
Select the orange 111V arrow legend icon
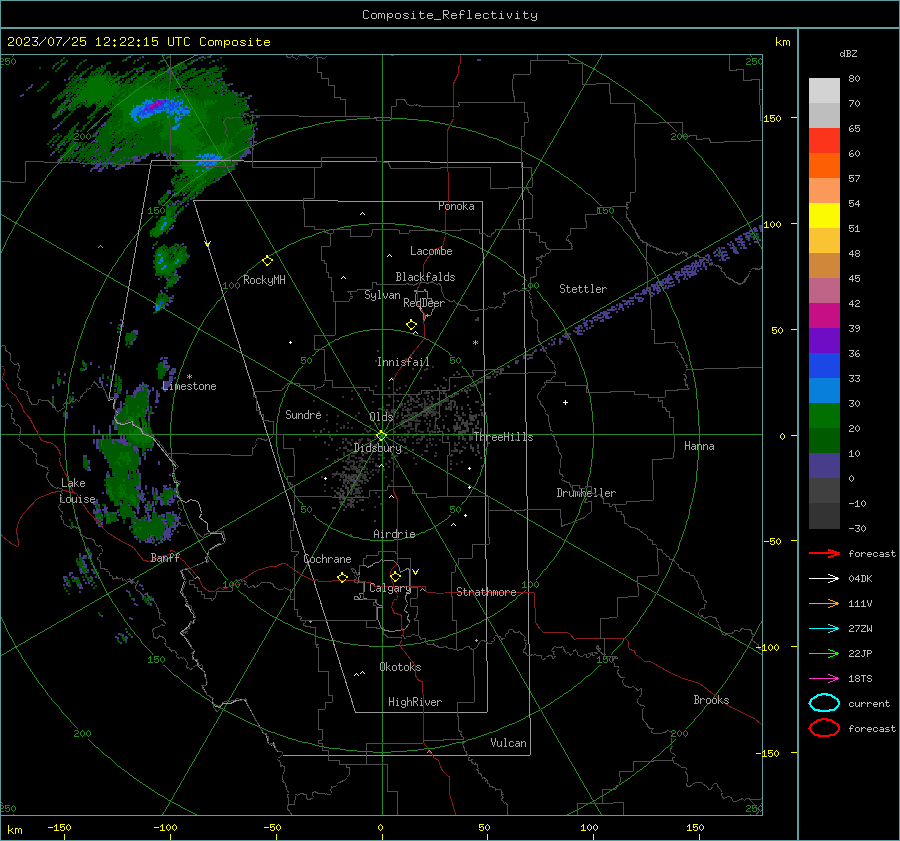824,603
